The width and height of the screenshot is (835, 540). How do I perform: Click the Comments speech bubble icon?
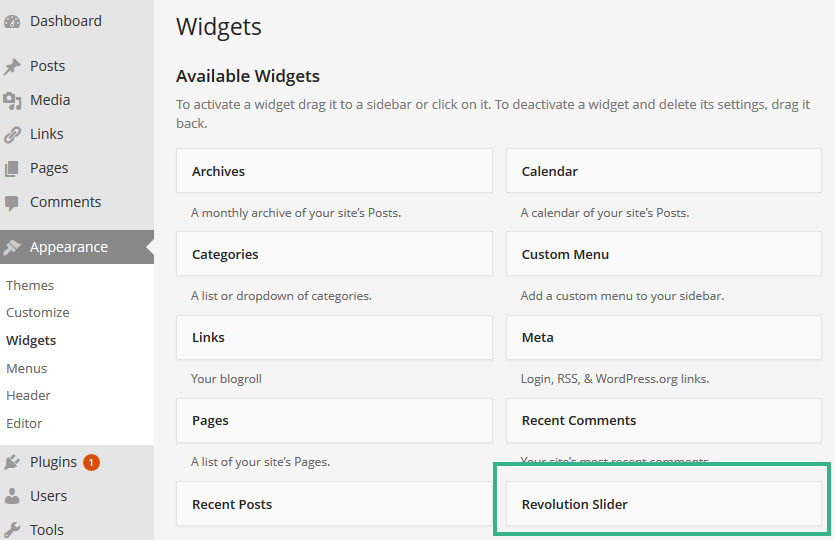[12, 202]
